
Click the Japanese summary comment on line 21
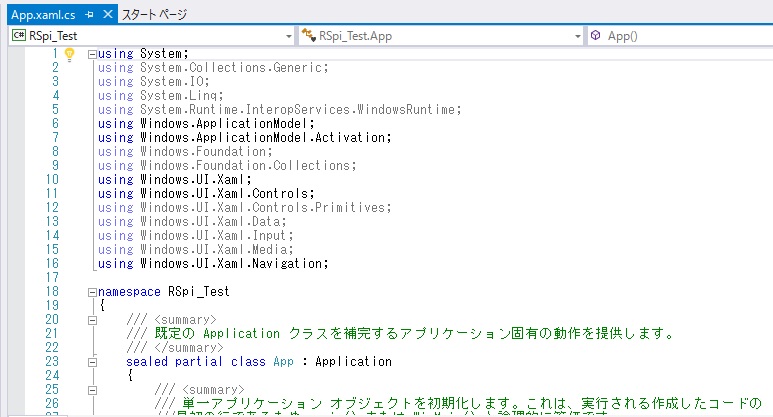pos(400,334)
